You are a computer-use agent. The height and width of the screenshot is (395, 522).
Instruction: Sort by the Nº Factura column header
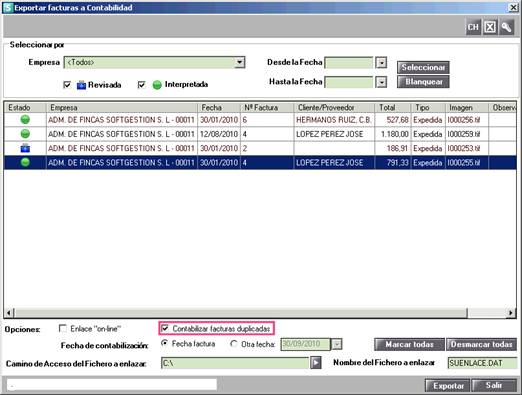pyautogui.click(x=267, y=108)
